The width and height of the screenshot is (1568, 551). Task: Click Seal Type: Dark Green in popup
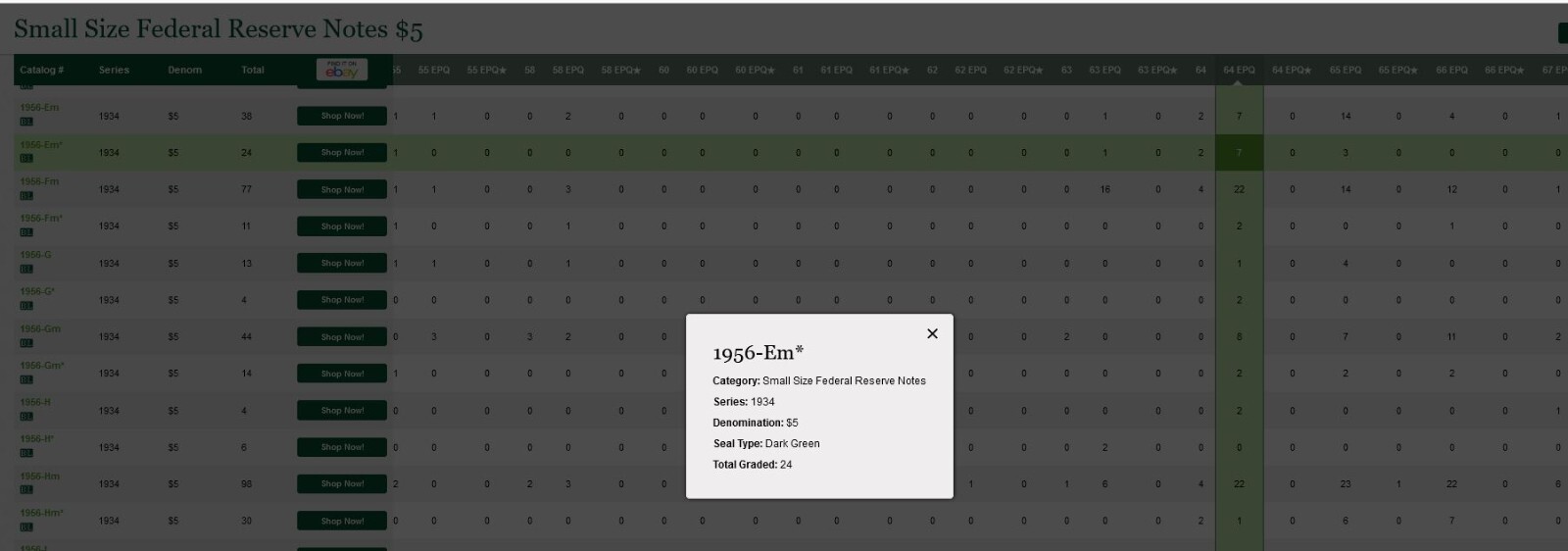coord(766,444)
